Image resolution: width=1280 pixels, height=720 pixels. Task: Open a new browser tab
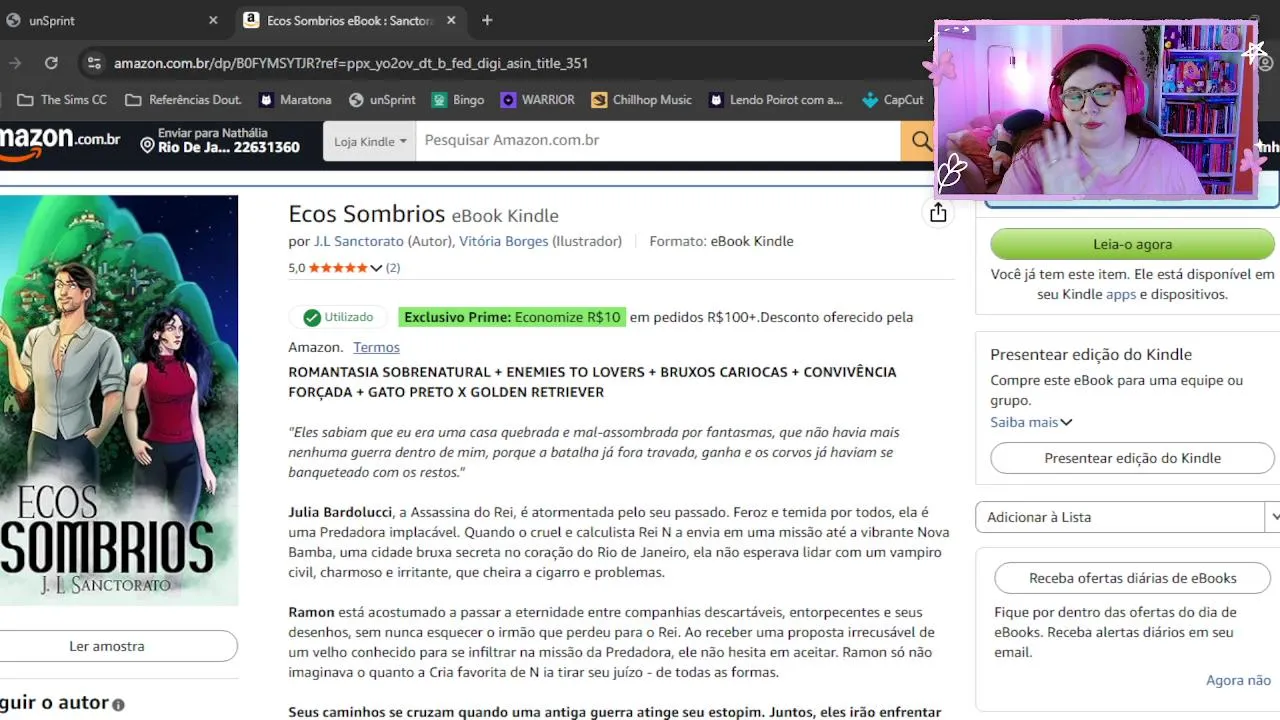pyautogui.click(x=487, y=20)
